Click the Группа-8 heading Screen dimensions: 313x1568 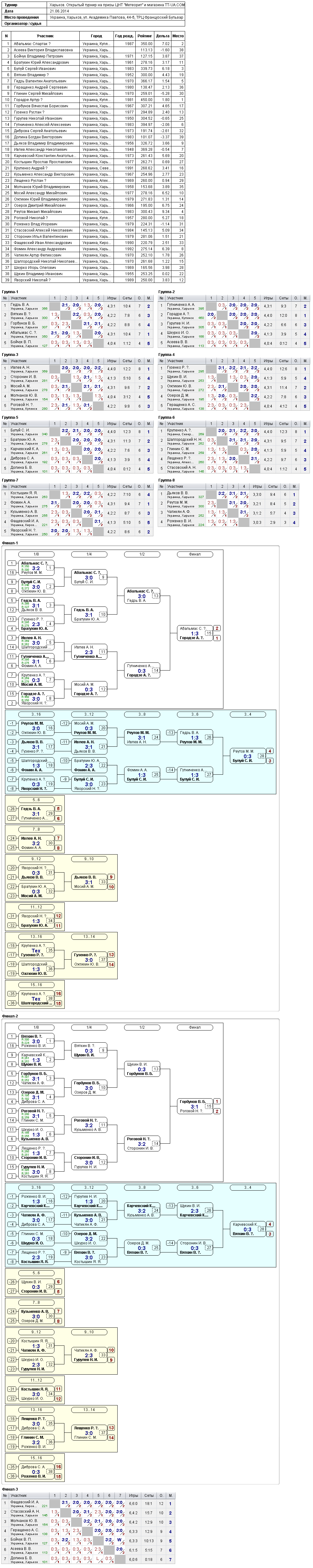pos(166,480)
